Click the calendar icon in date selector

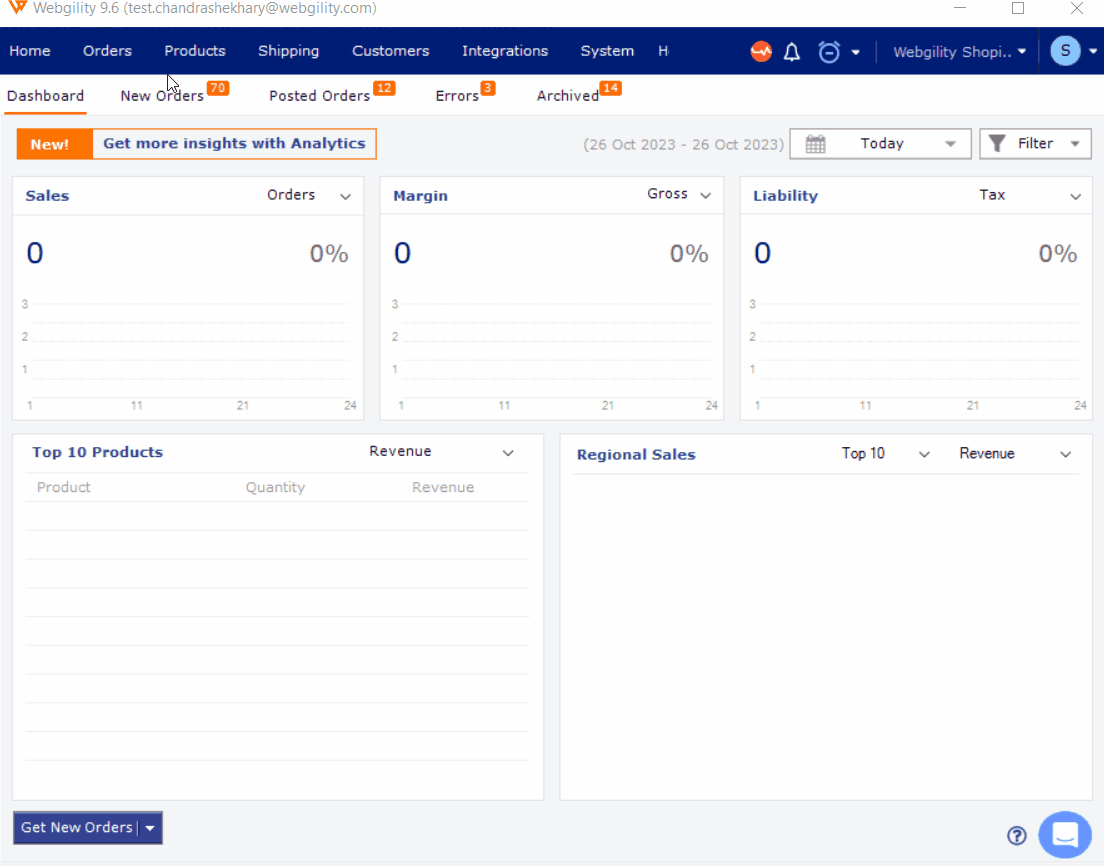pos(815,144)
